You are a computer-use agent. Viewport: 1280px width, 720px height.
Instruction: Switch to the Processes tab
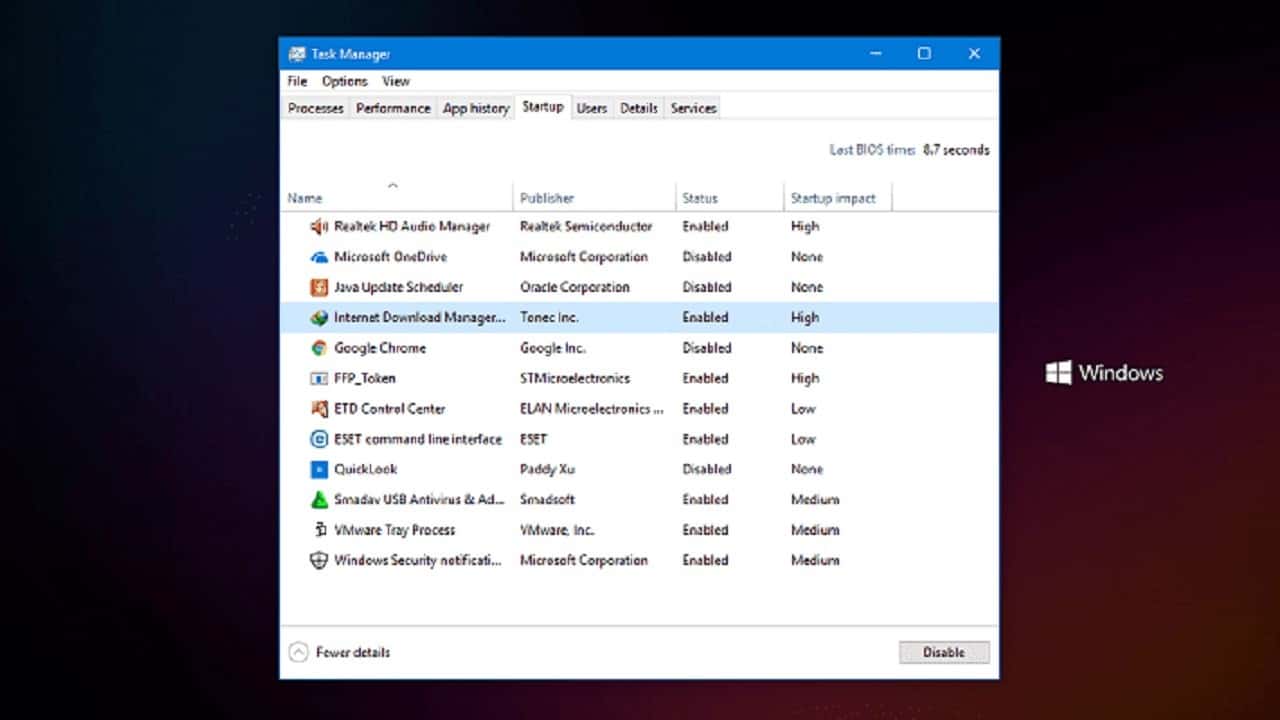(315, 108)
